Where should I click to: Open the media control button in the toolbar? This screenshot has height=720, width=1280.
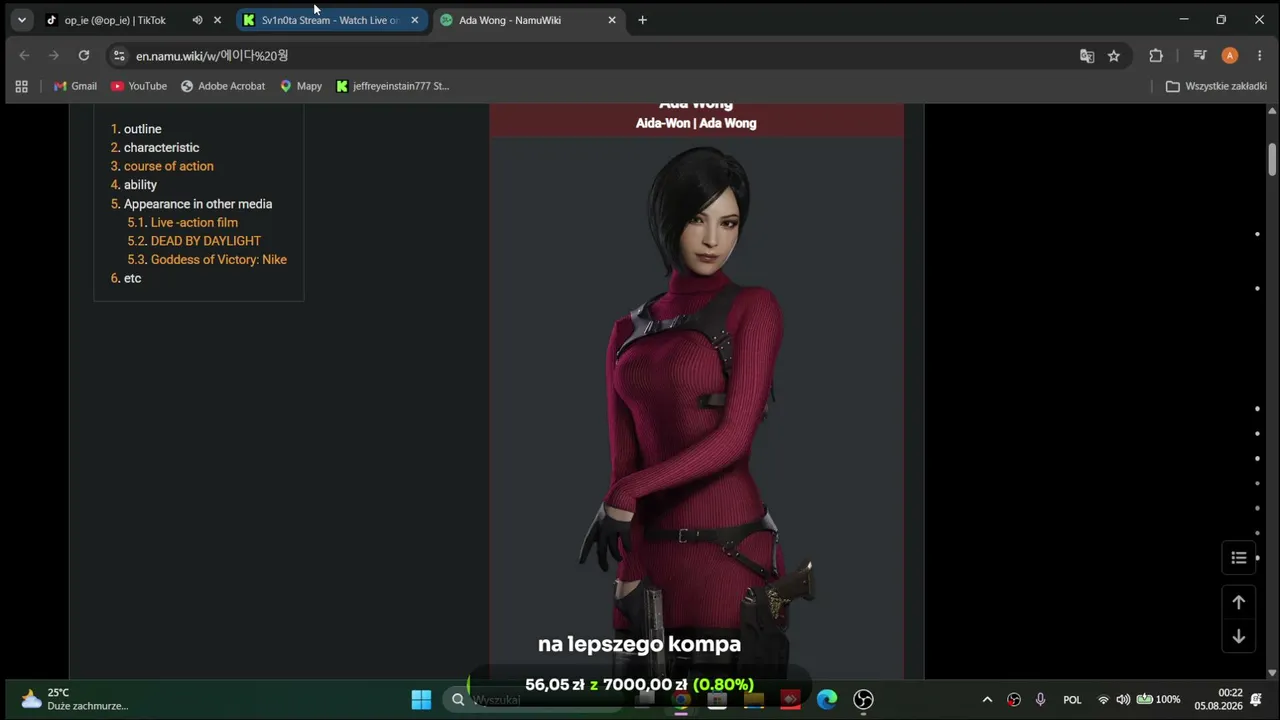click(x=1201, y=56)
